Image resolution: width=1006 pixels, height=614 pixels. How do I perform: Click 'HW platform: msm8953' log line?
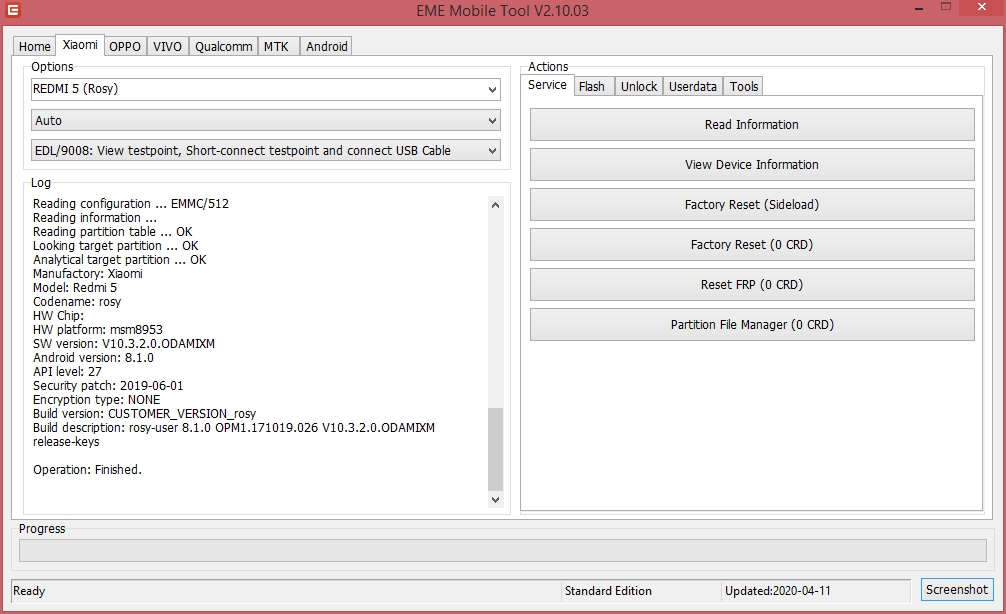(98, 330)
